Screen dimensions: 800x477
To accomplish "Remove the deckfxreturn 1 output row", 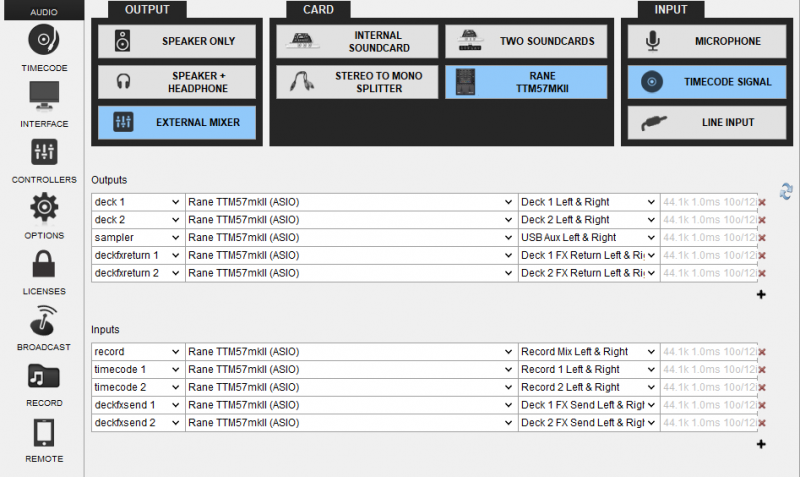I will click(x=762, y=256).
